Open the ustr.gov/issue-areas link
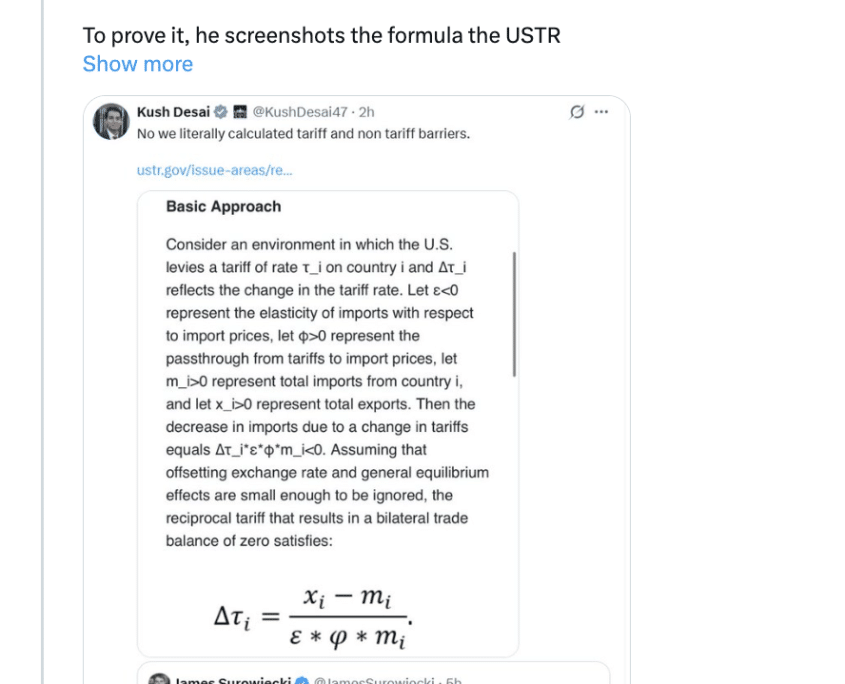 click(x=214, y=170)
